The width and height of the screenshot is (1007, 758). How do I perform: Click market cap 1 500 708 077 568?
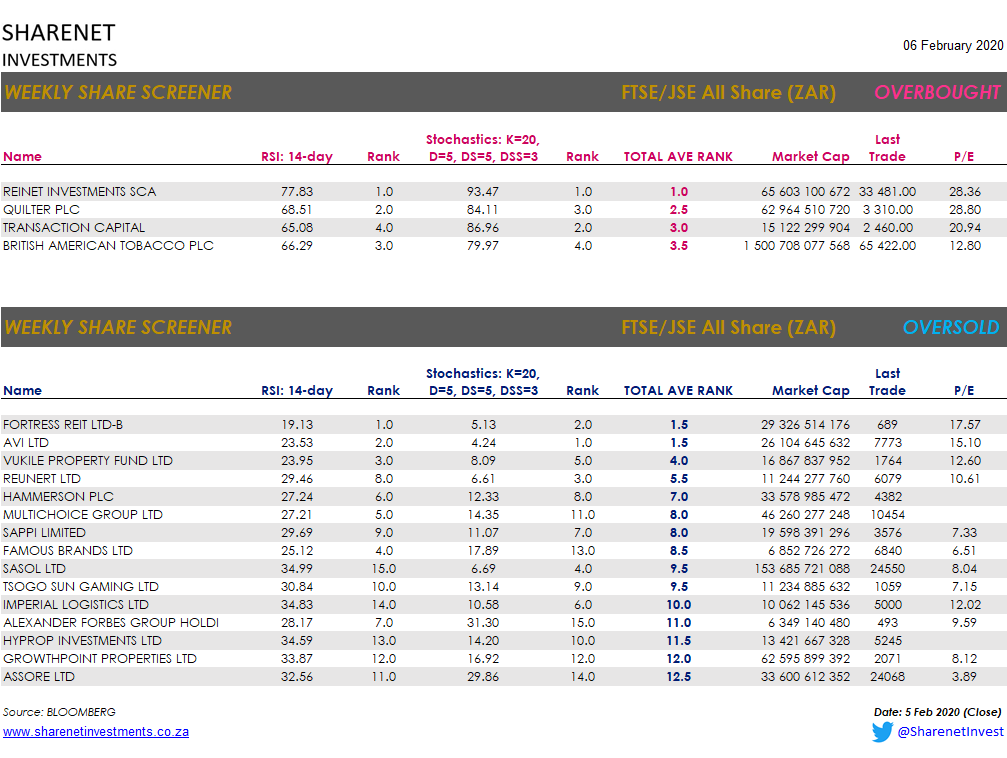click(x=796, y=245)
